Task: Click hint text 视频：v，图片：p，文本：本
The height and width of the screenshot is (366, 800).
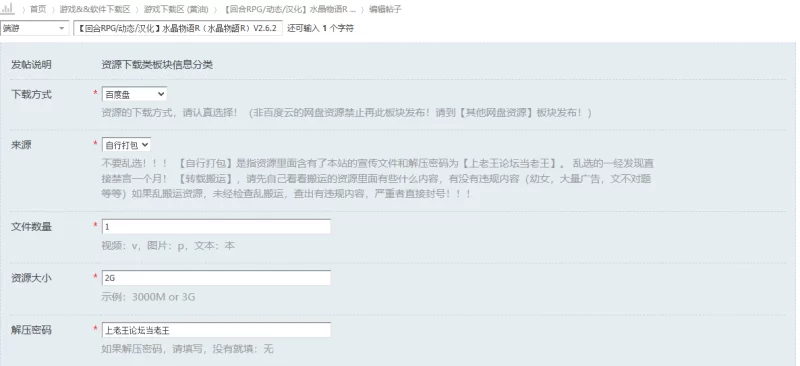Action: 168,246
